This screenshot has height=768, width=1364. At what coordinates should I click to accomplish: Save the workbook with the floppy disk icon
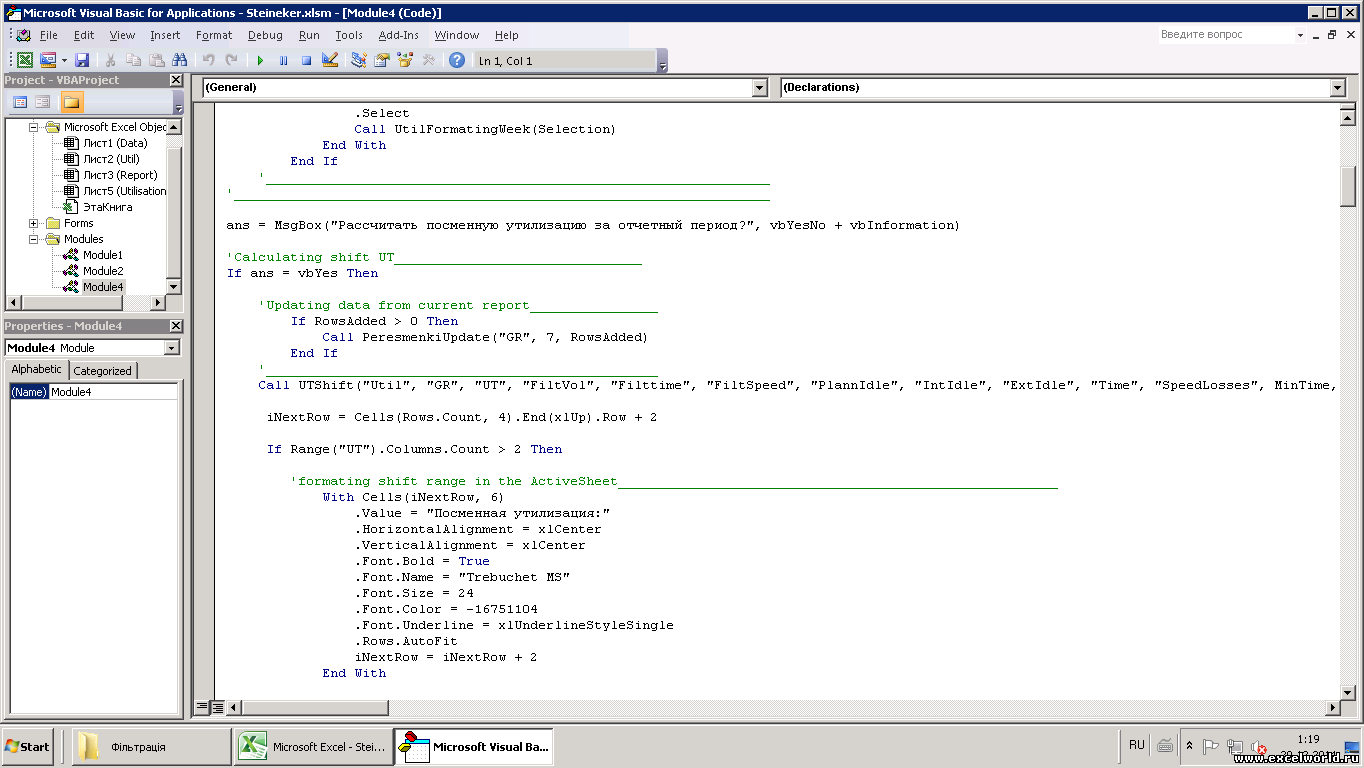tap(82, 61)
